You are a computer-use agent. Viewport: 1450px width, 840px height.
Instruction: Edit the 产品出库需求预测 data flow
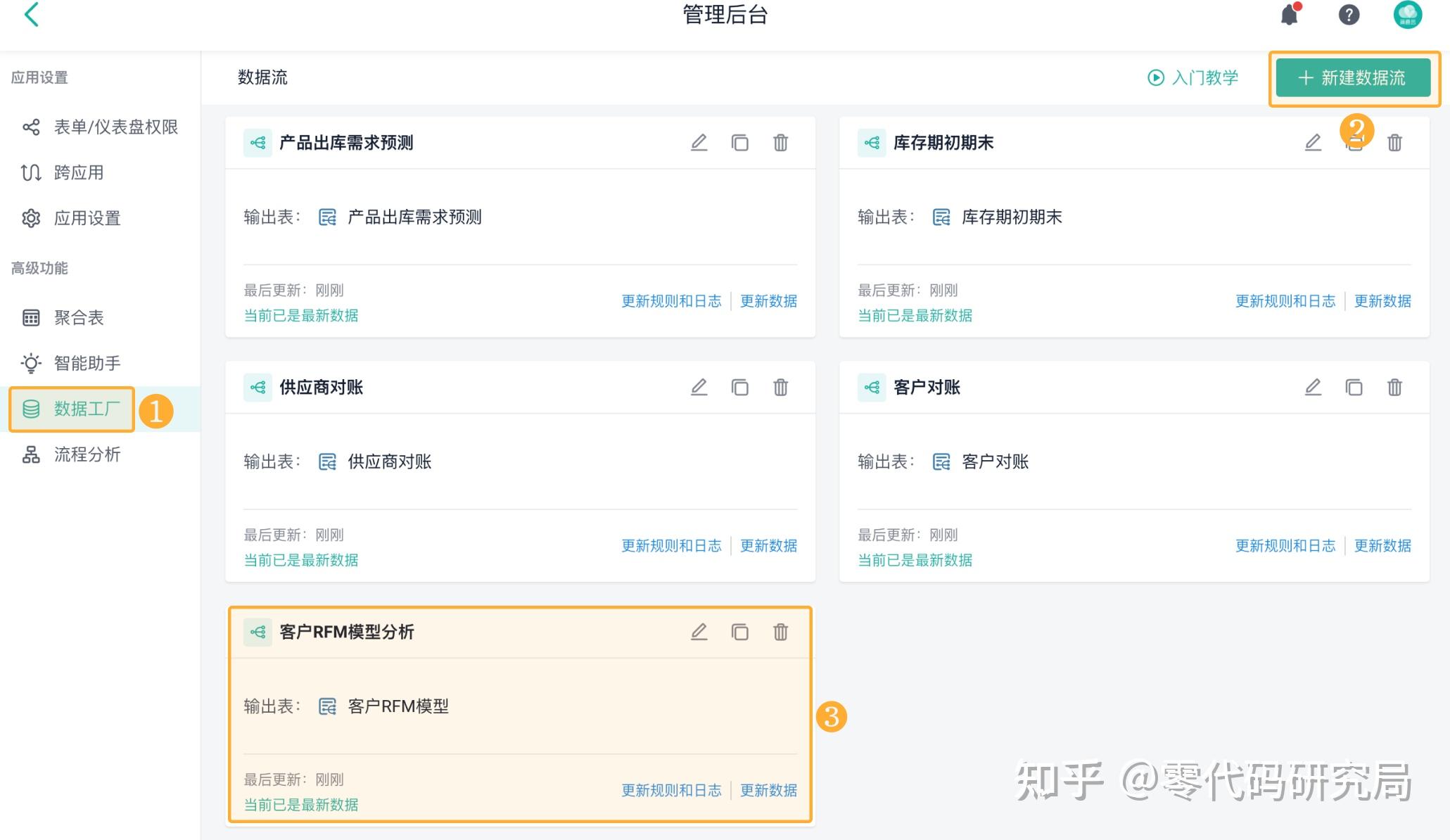pos(699,142)
